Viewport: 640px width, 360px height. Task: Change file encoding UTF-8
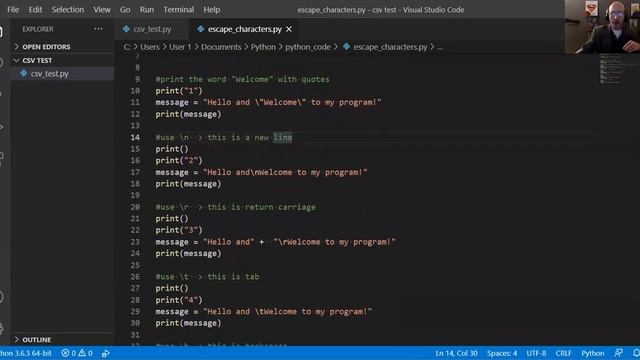[536, 353]
